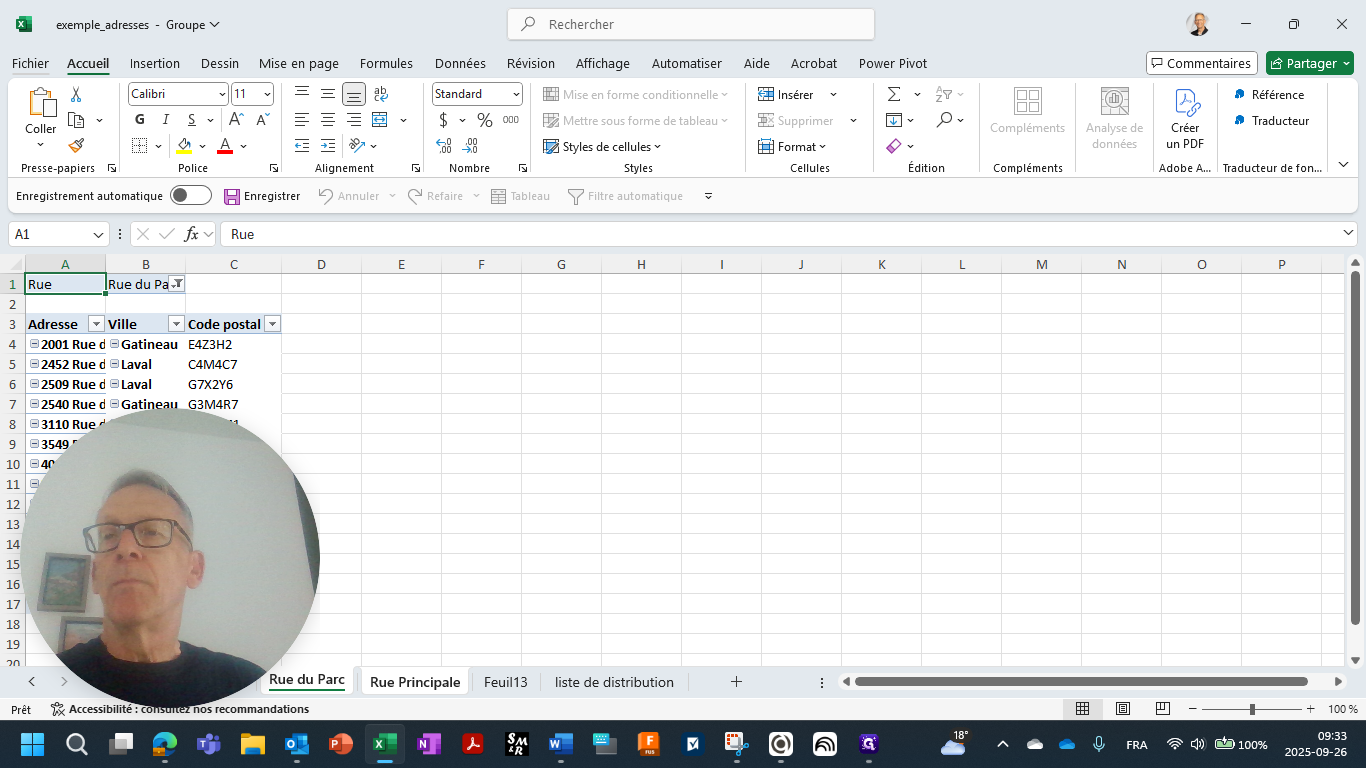Open Créer un PDF Adobe tool
The image size is (1366, 768).
(x=1185, y=119)
